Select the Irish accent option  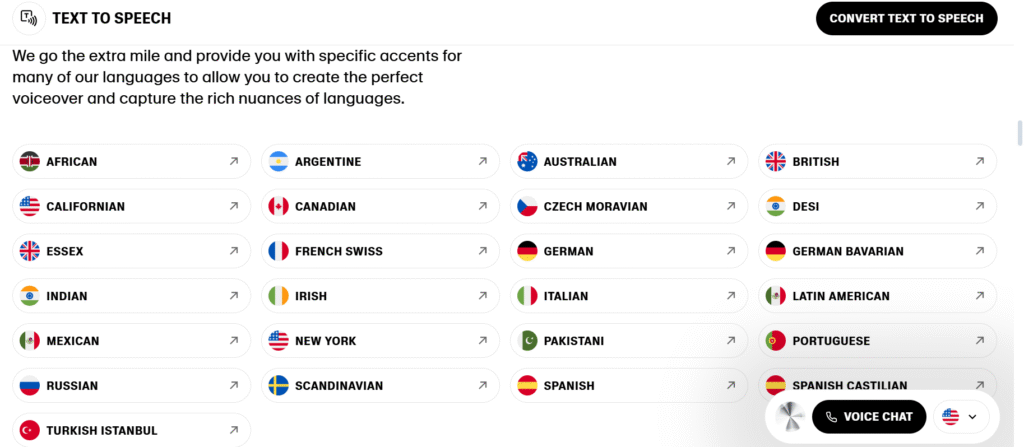380,296
